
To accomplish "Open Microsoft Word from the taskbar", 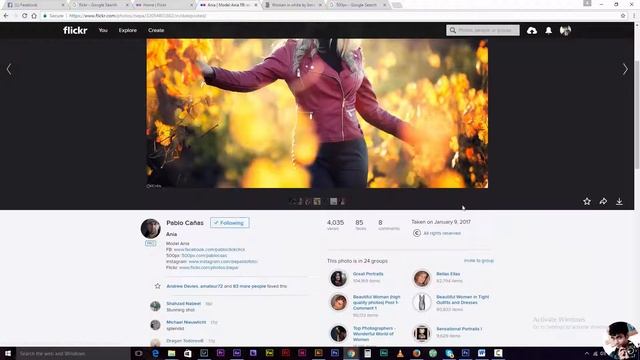I will click(482, 353).
